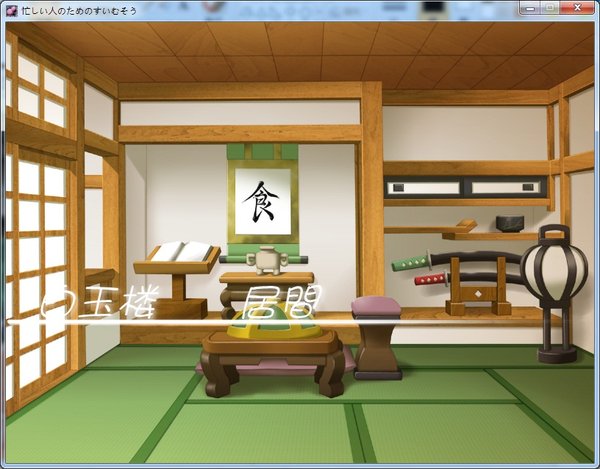The image size is (600, 469).
Task: Close the 忙しい人のためのすいむそう window
Action: coord(577,8)
